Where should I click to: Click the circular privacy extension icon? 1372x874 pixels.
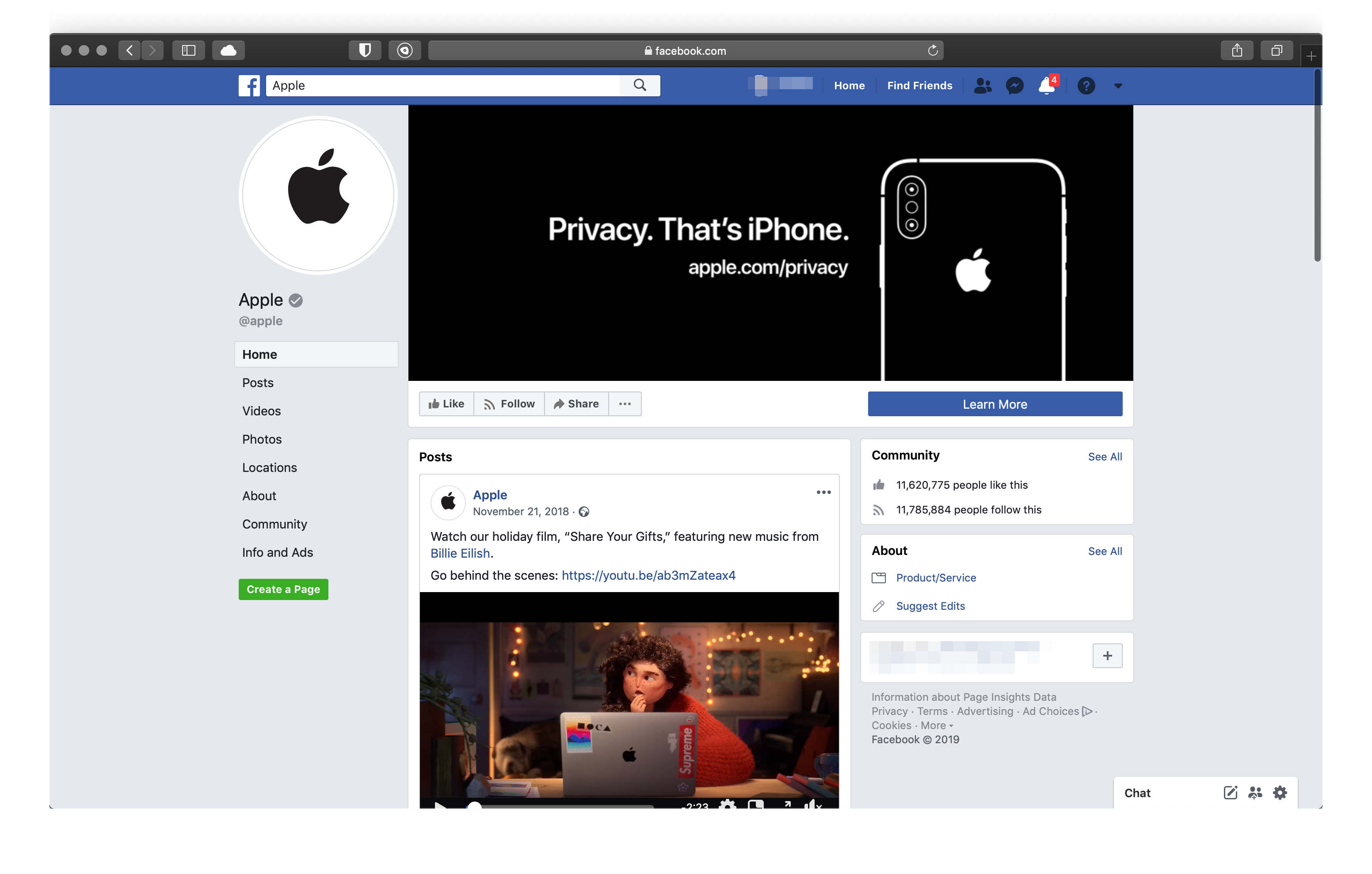(x=404, y=50)
